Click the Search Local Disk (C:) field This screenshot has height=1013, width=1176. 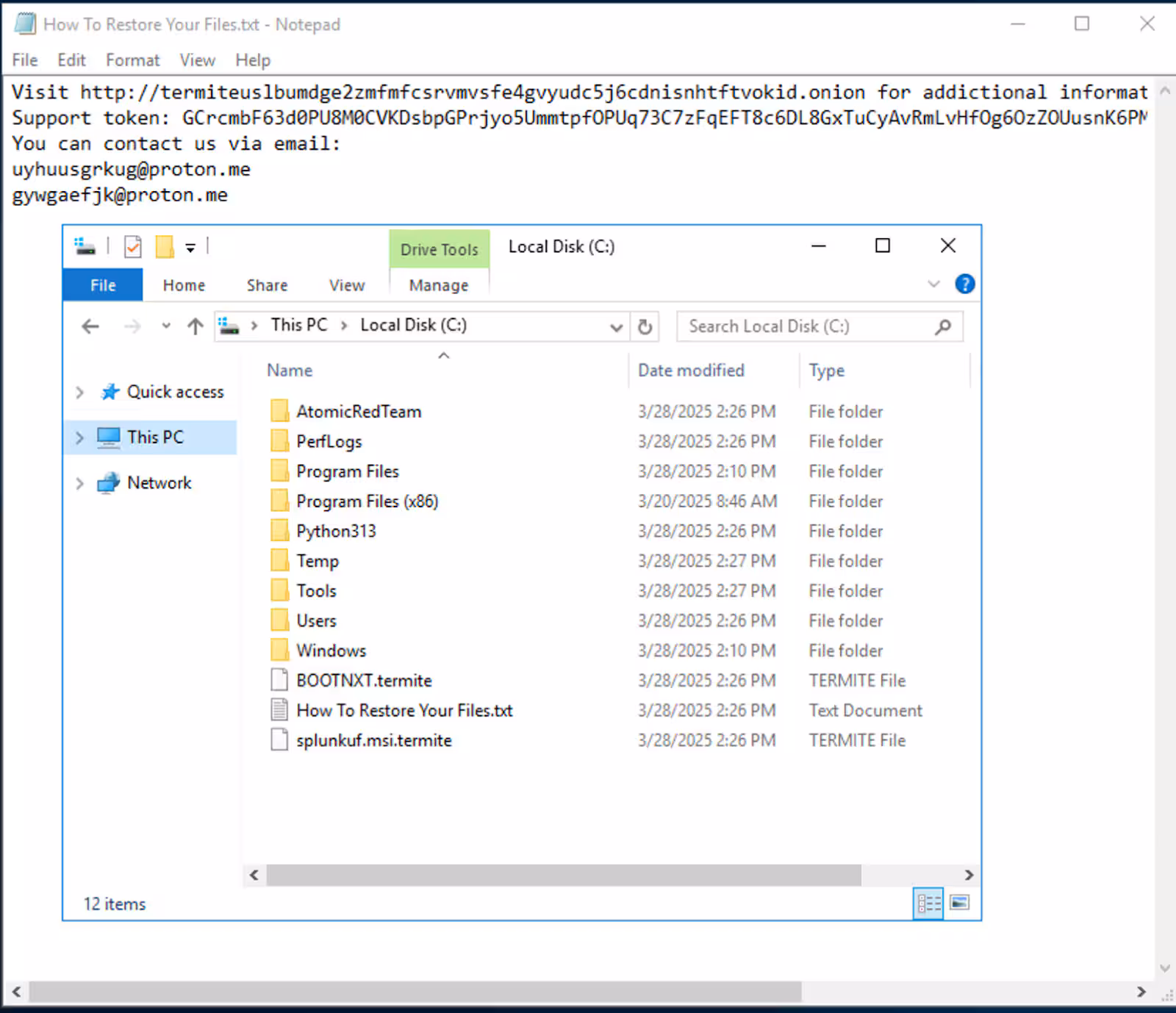pos(805,326)
